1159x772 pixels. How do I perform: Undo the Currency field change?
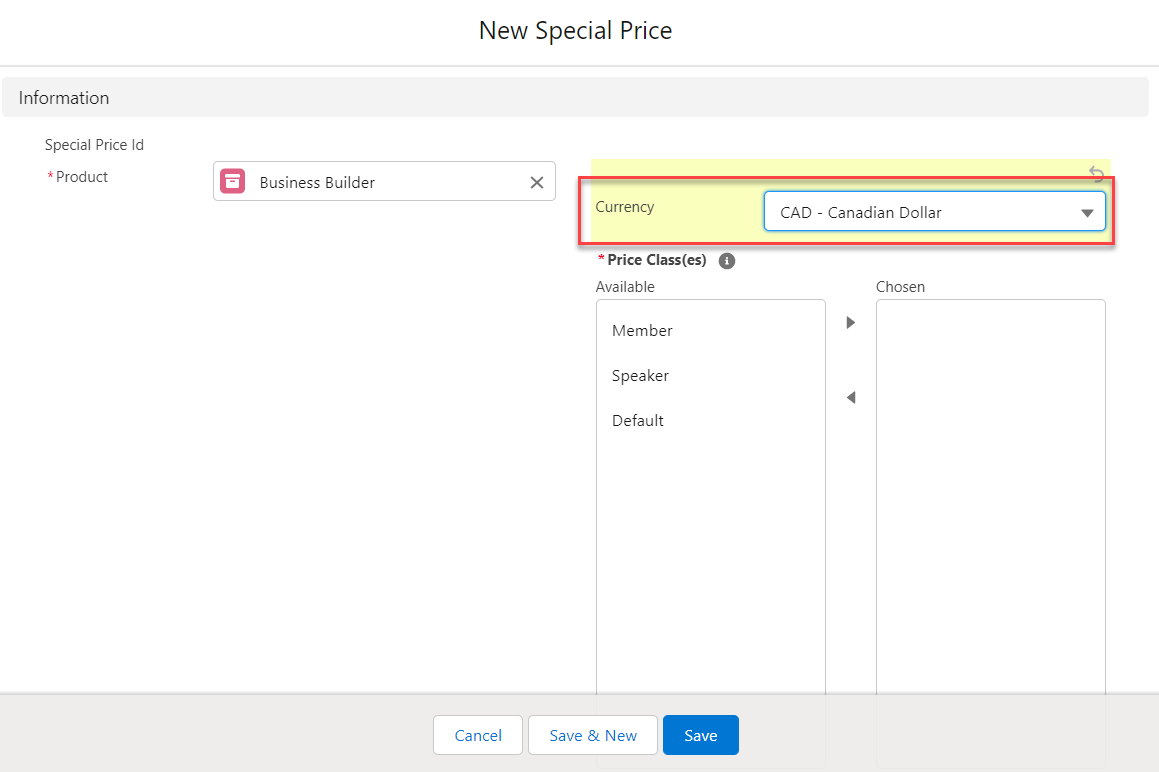coord(1096,173)
